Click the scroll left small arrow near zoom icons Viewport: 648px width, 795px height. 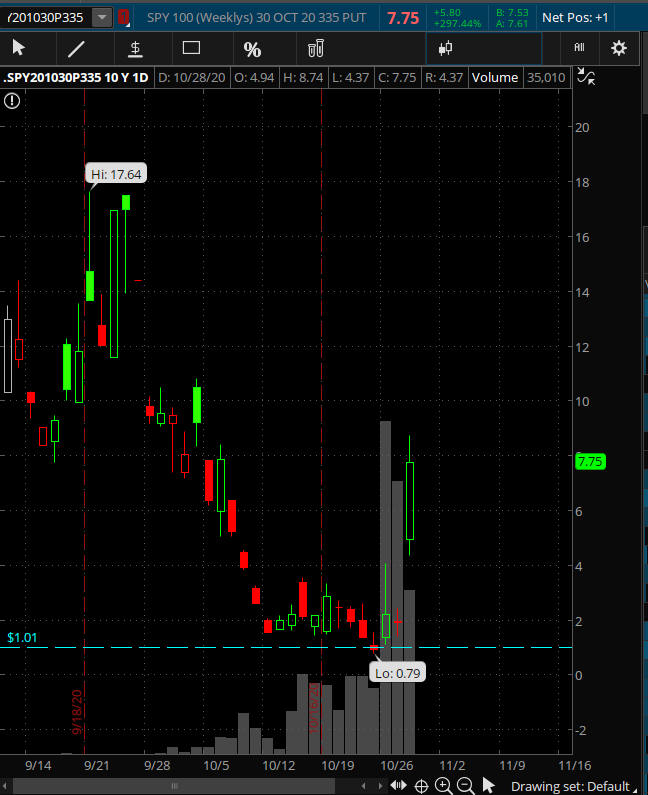[x=363, y=786]
